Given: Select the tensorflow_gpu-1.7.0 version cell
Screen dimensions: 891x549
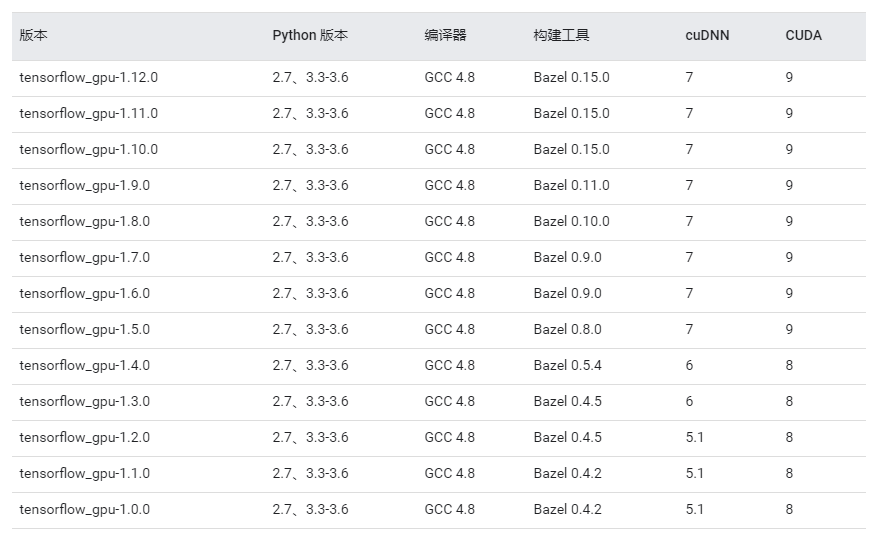Looking at the screenshot, I should click(85, 257).
